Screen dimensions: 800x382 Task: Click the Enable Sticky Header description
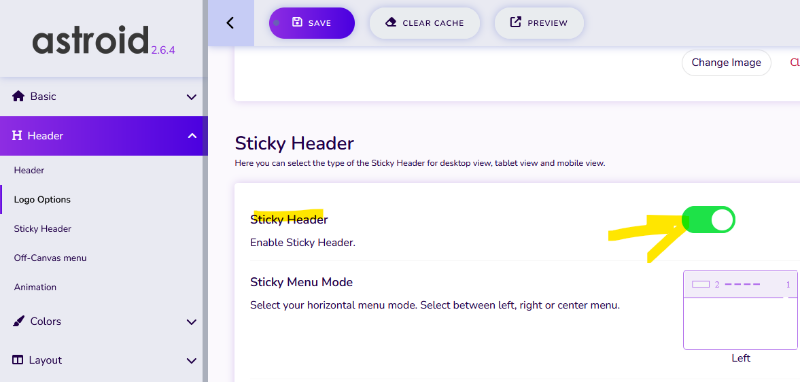303,243
